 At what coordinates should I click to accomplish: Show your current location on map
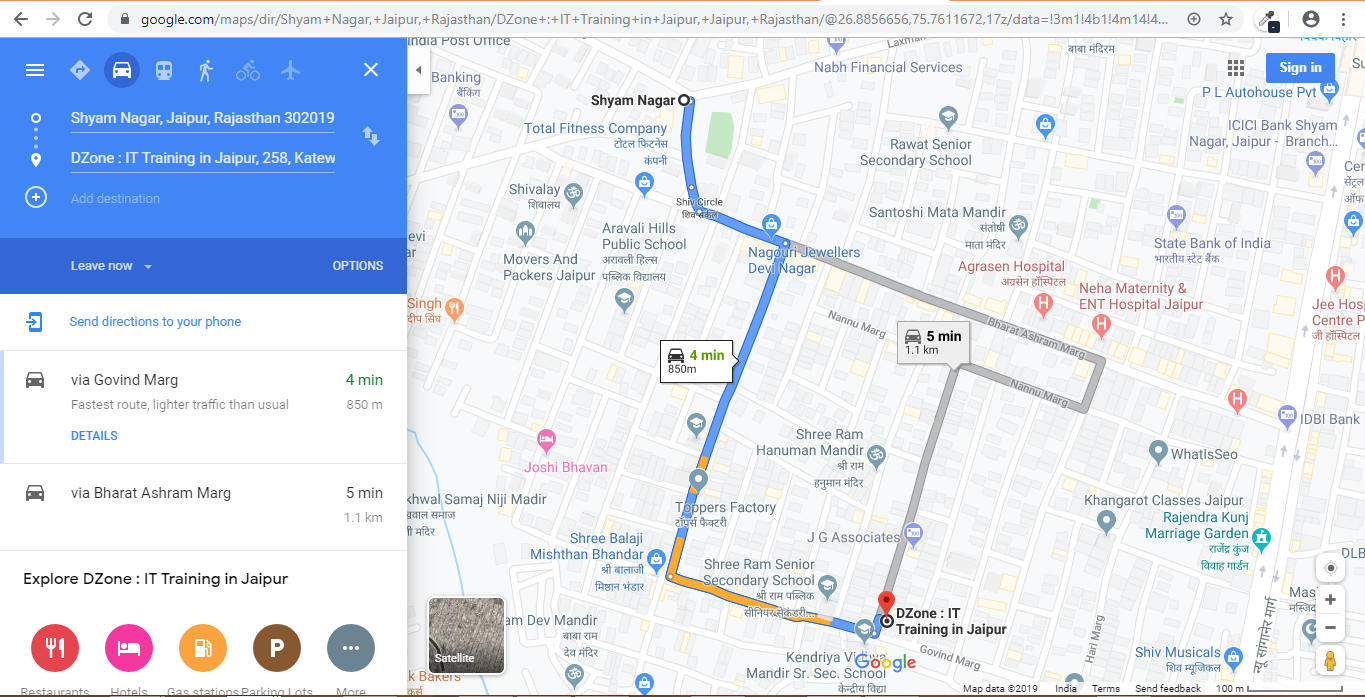pyautogui.click(x=1330, y=568)
